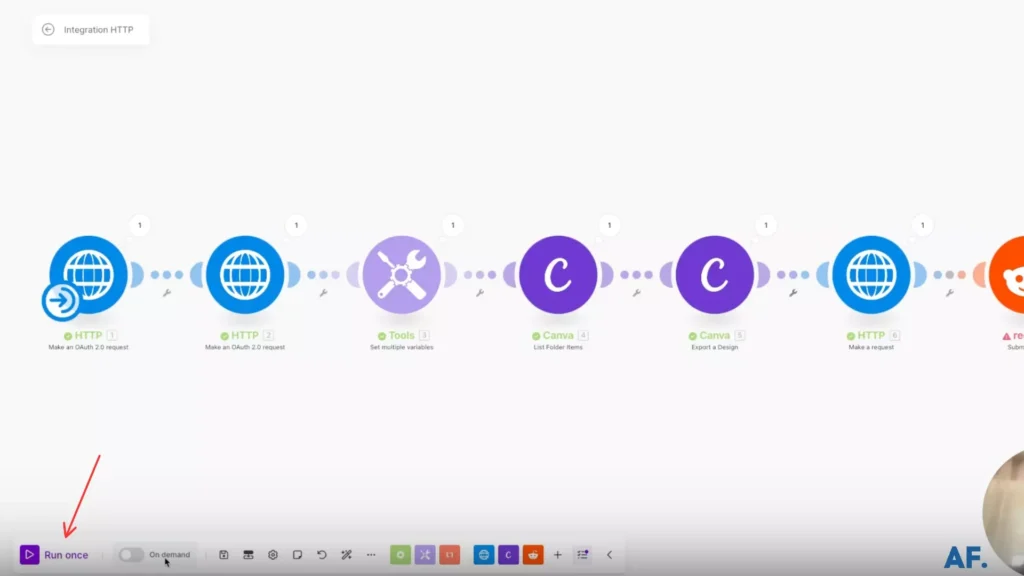The width and height of the screenshot is (1024, 576).
Task: Click filter wrench between Canva 4 and Canva 5
Action: point(637,293)
